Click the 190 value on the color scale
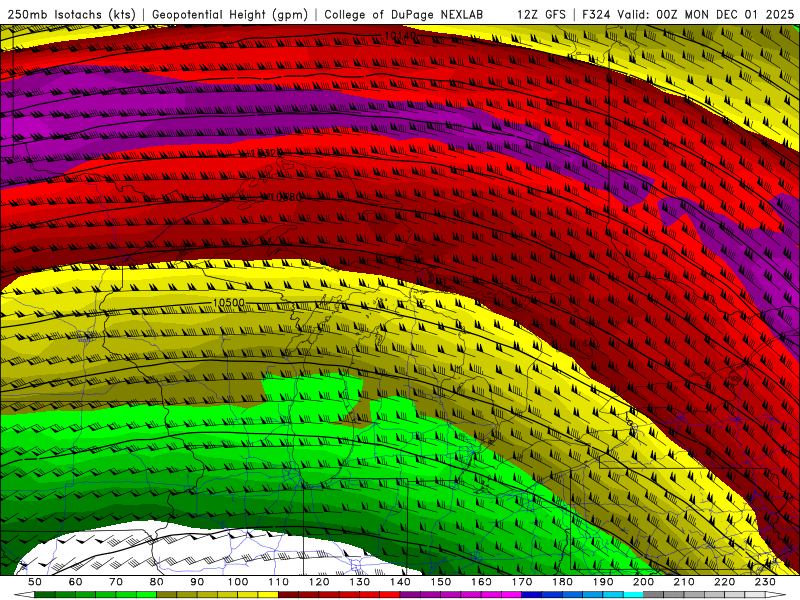The image size is (800, 600). pos(603,582)
